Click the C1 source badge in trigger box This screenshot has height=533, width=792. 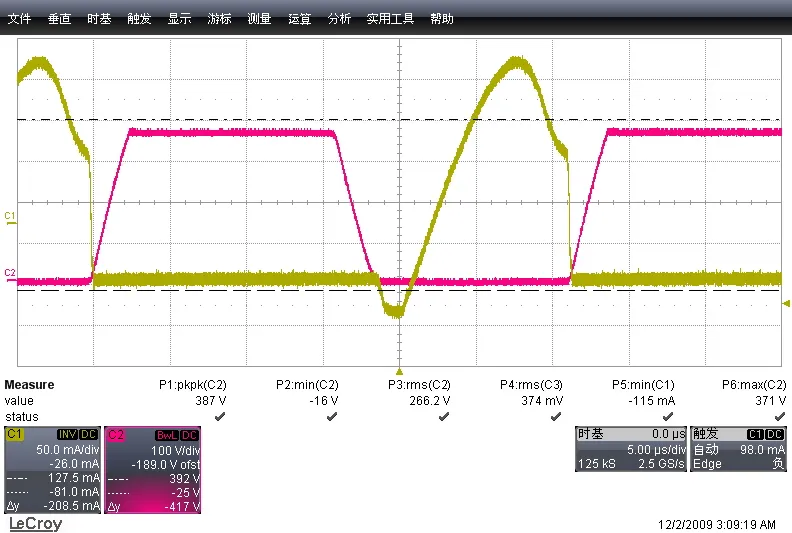click(756, 434)
